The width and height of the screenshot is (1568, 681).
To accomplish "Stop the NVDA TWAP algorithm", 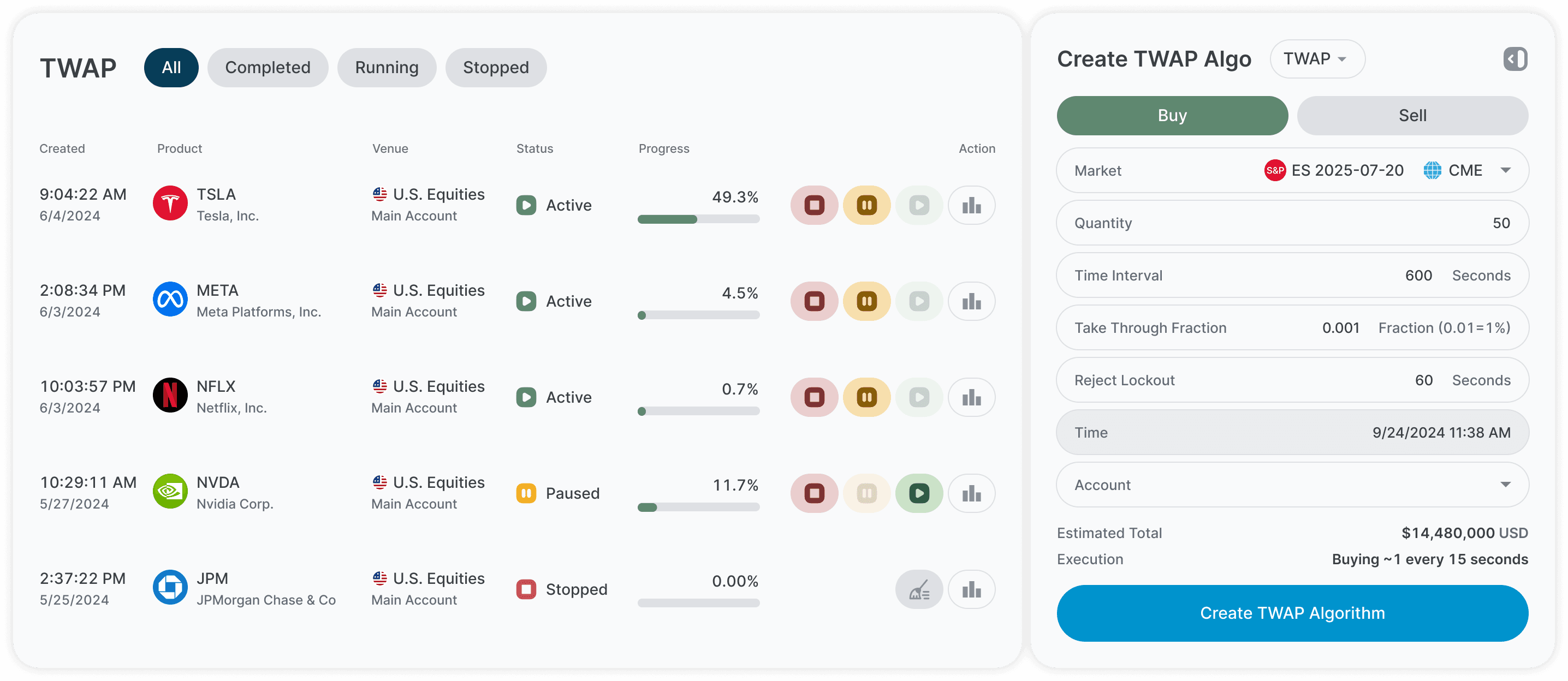I will [x=814, y=493].
